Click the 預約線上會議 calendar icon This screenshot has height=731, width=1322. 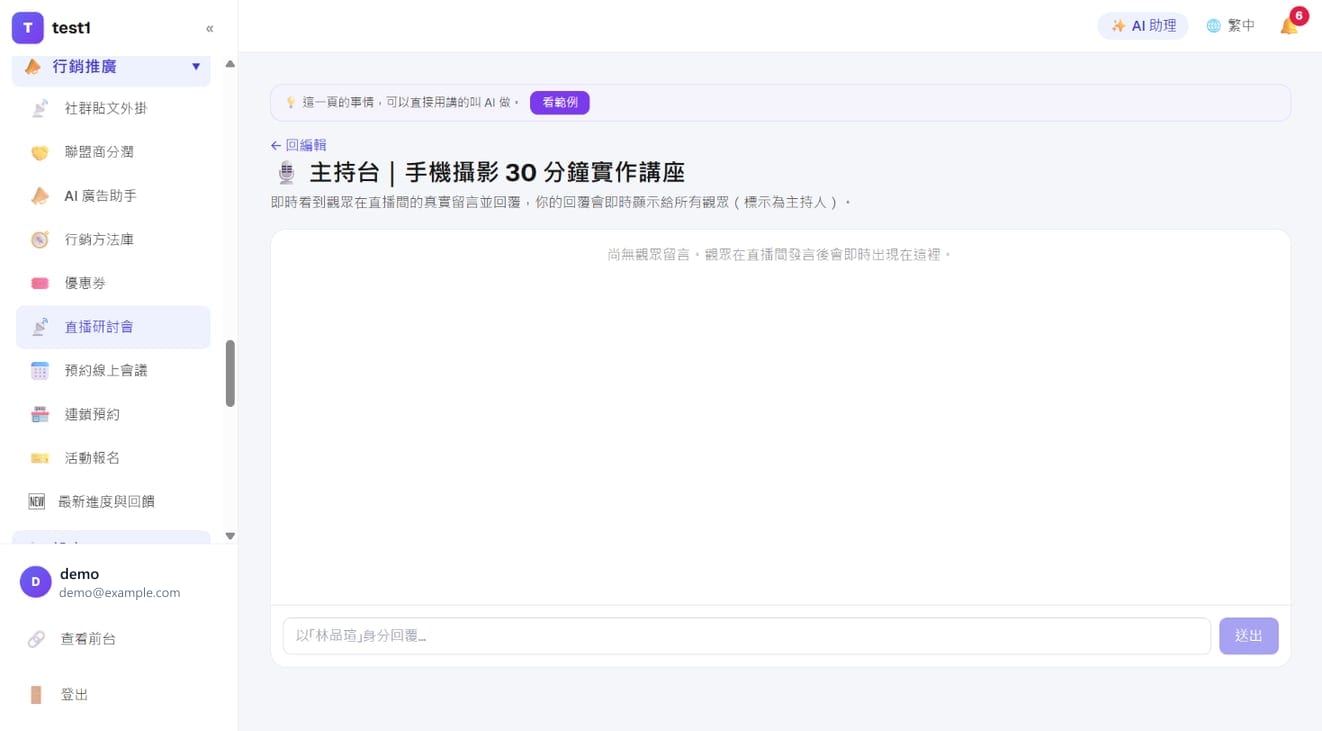coord(40,371)
